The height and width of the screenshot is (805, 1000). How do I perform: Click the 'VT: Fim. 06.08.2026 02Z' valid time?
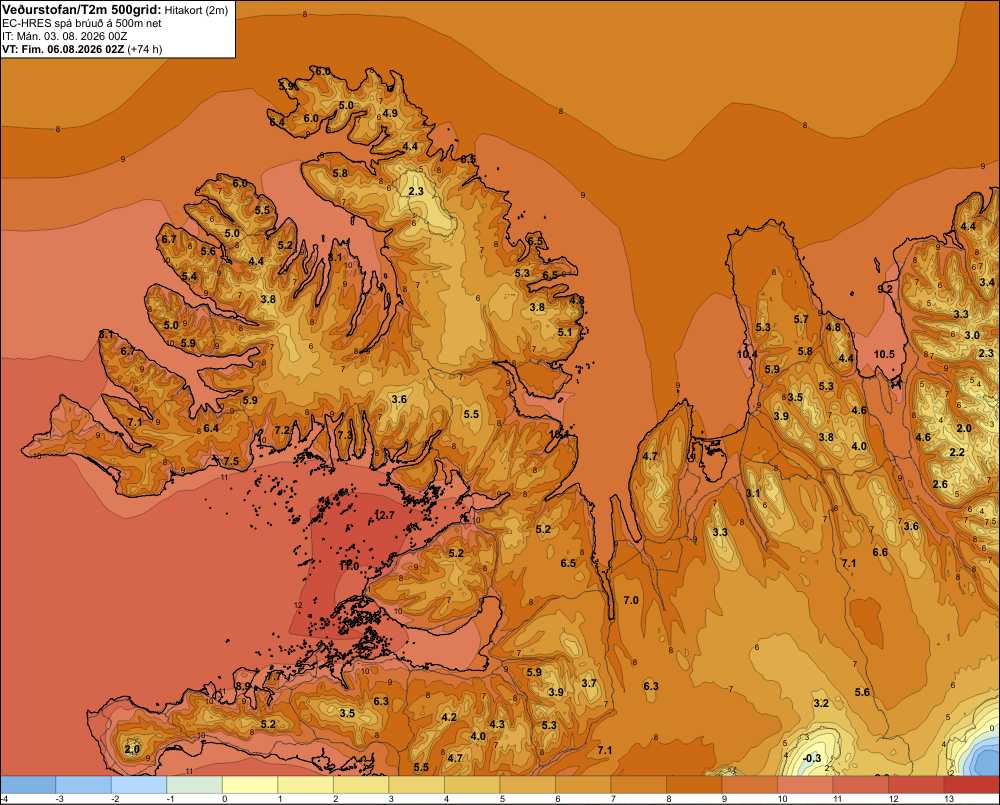[x=63, y=49]
